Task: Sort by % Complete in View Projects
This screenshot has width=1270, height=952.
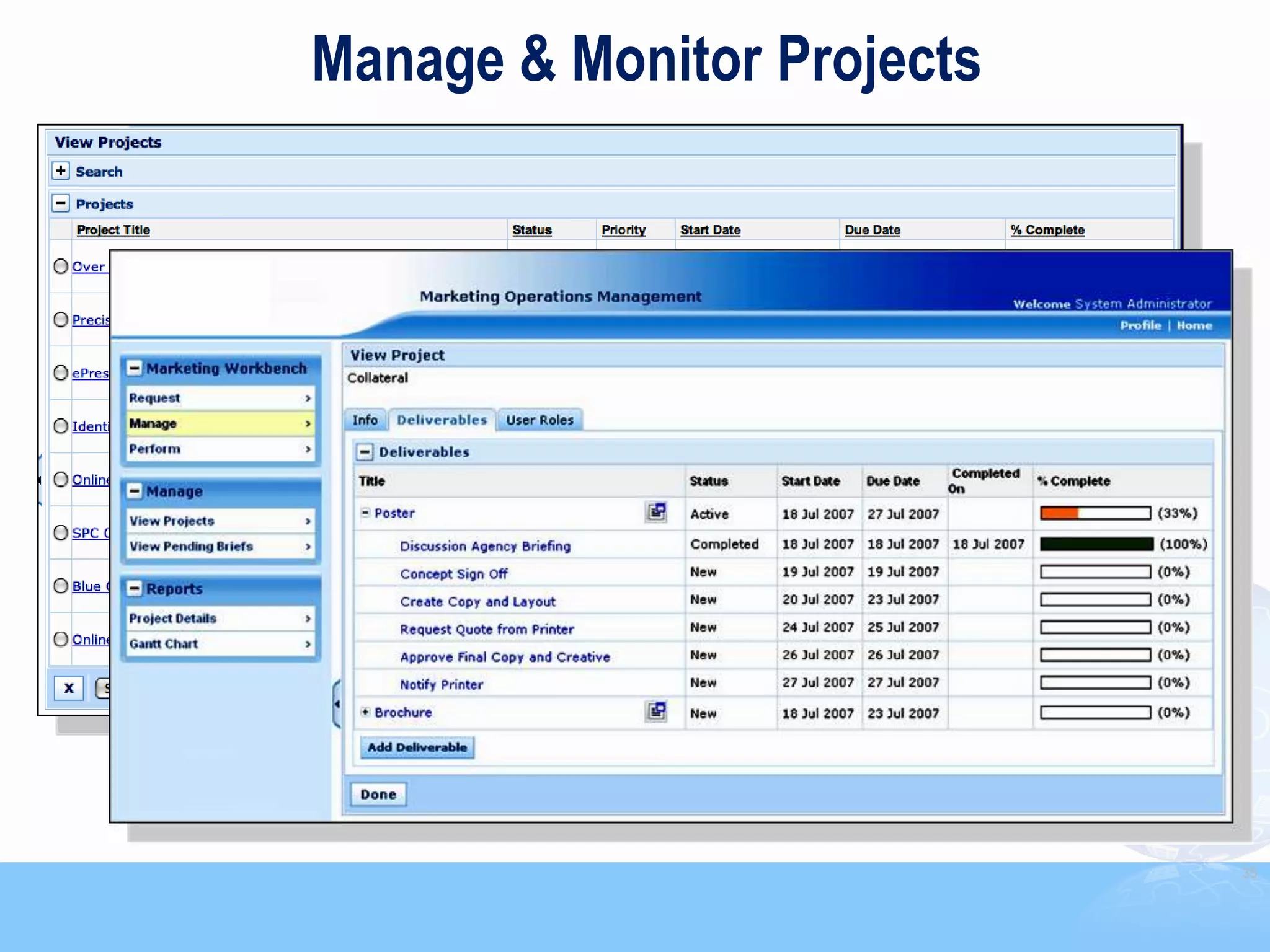Action: [1047, 230]
